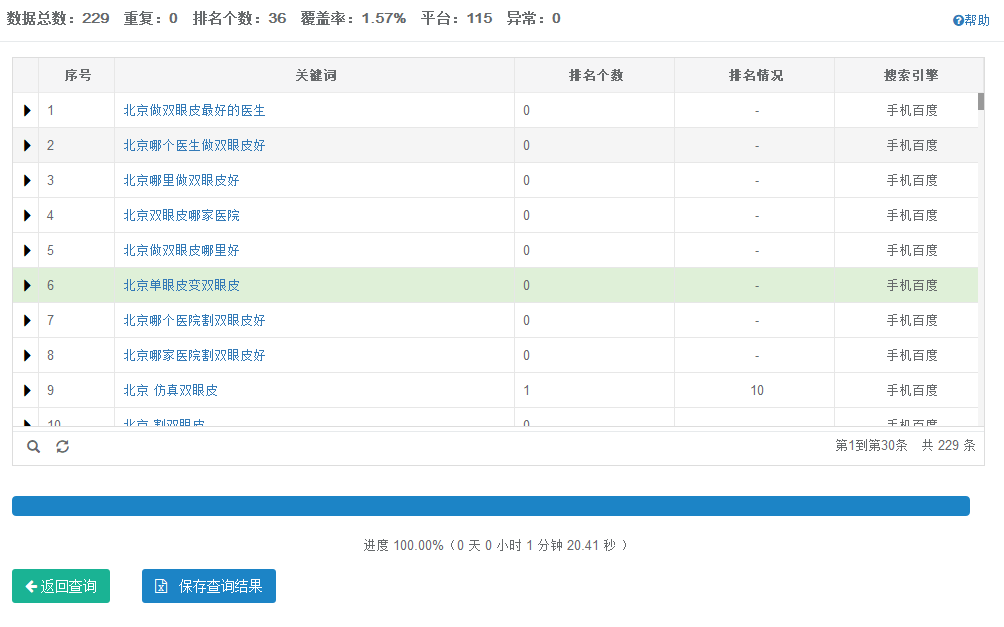
Task: Open keyword link 北京哪个医院割双眼皮好
Action: click(194, 320)
